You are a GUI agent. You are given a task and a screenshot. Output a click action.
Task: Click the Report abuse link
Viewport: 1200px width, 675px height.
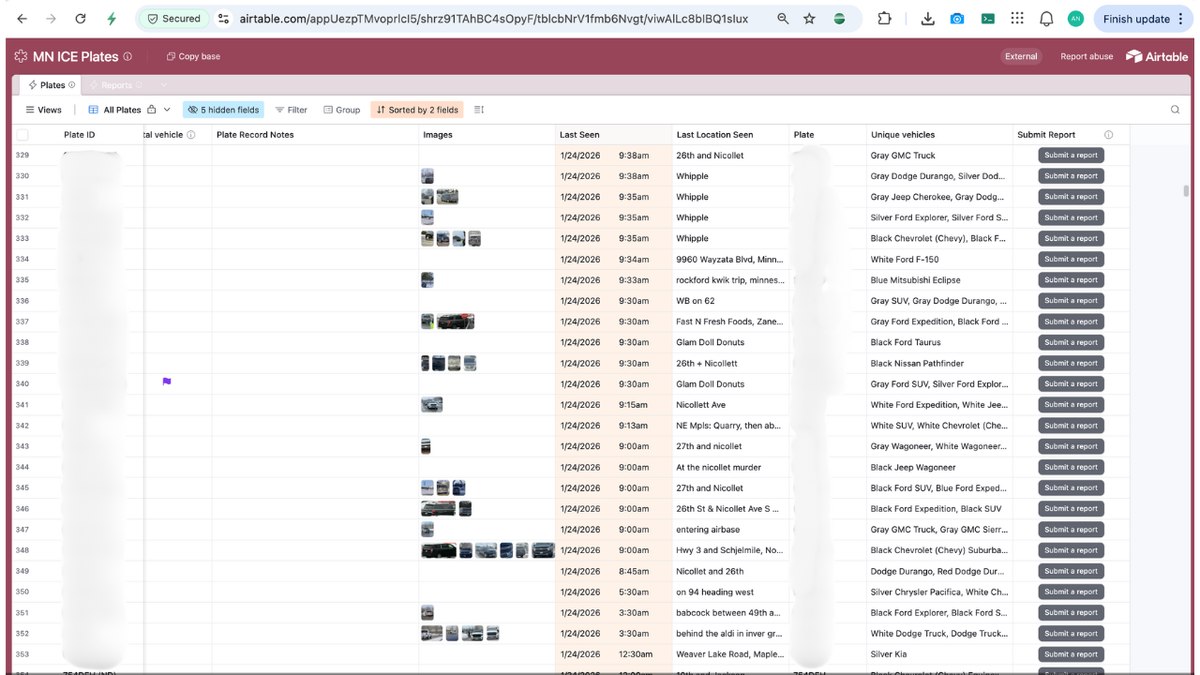(x=1086, y=56)
